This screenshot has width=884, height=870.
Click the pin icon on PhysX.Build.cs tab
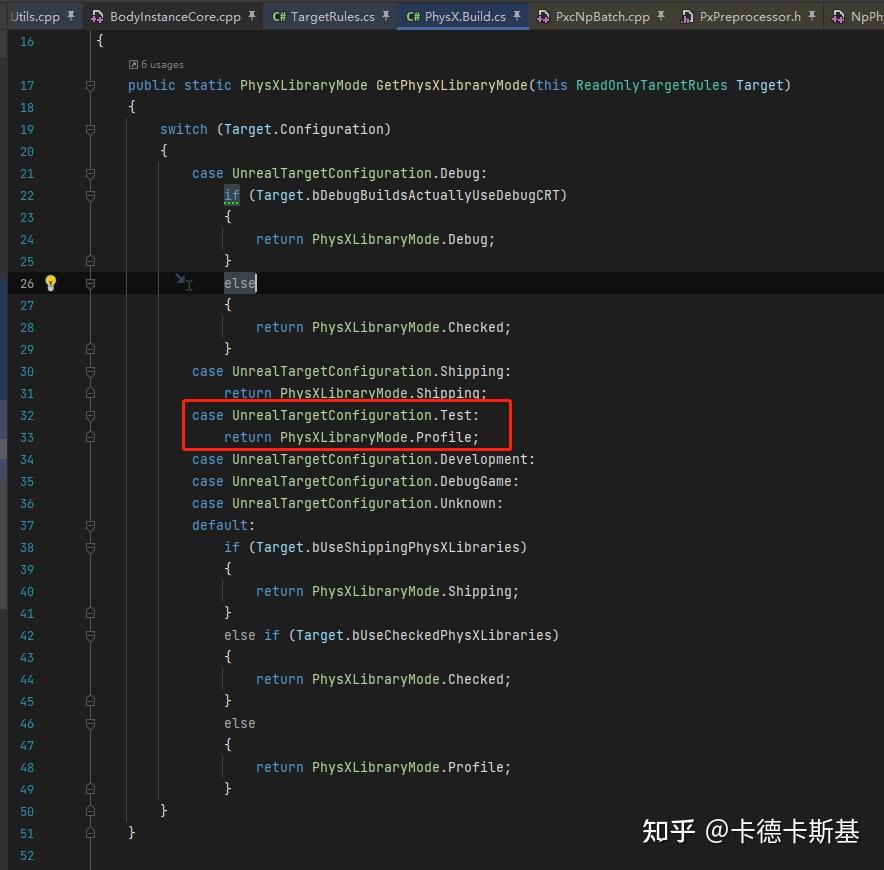pyautogui.click(x=516, y=16)
